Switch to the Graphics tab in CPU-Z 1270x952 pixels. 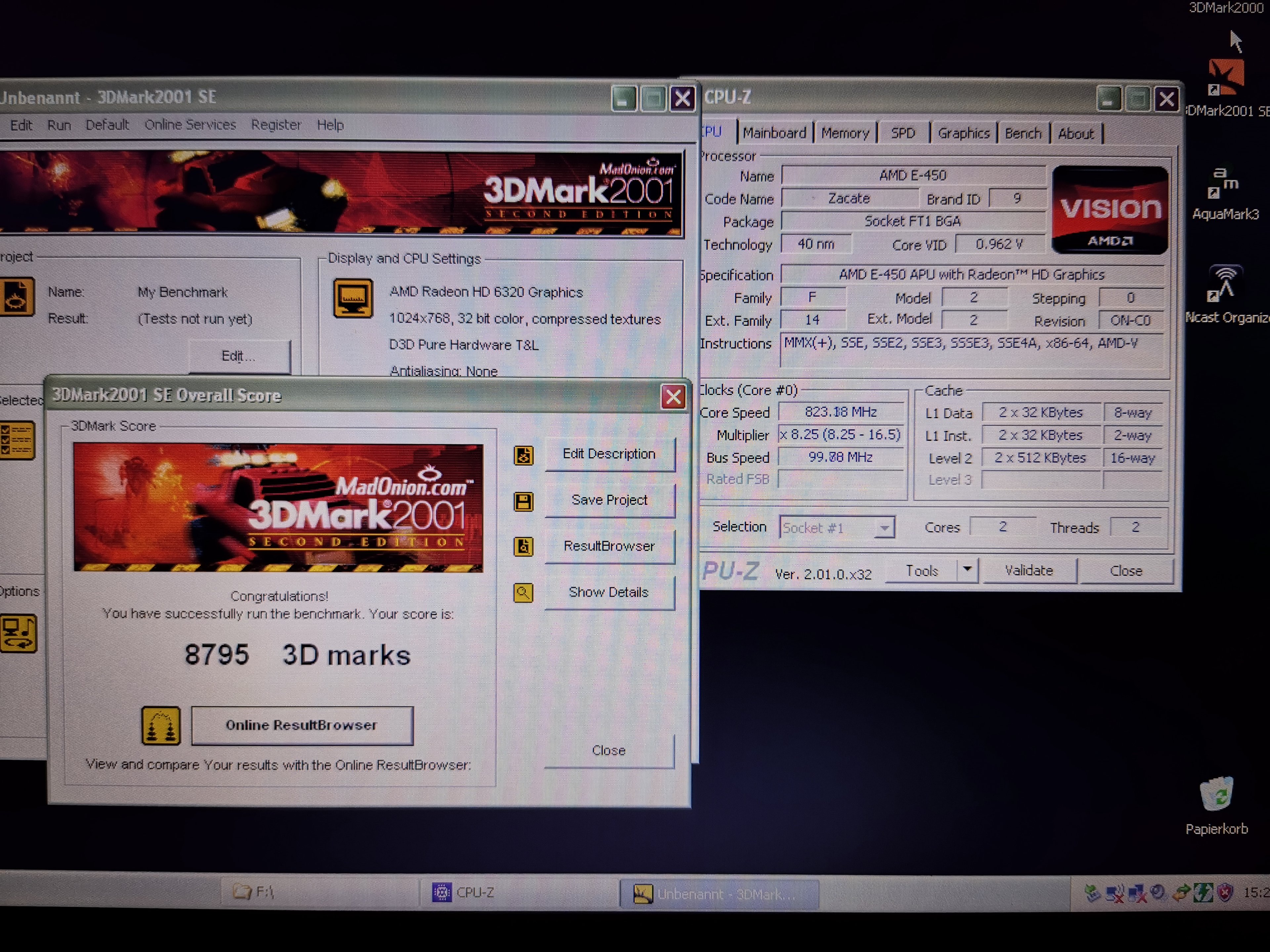[x=963, y=133]
